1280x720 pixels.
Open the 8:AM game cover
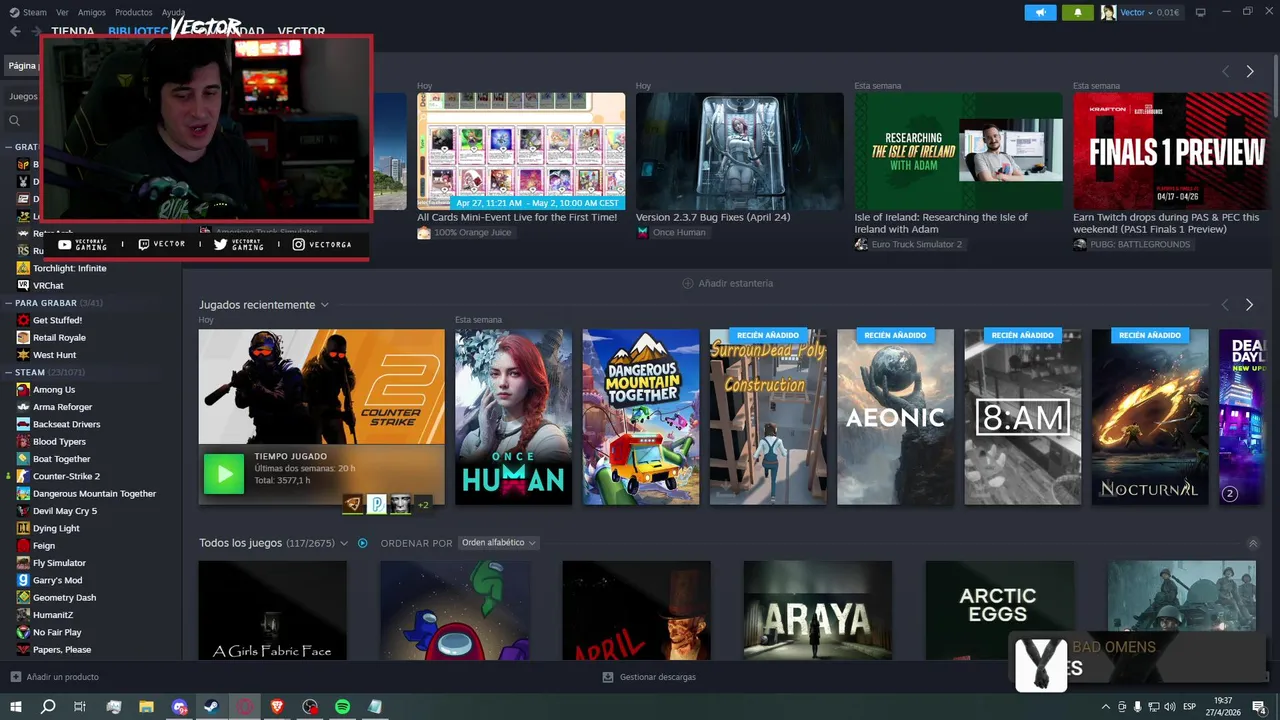[1022, 417]
